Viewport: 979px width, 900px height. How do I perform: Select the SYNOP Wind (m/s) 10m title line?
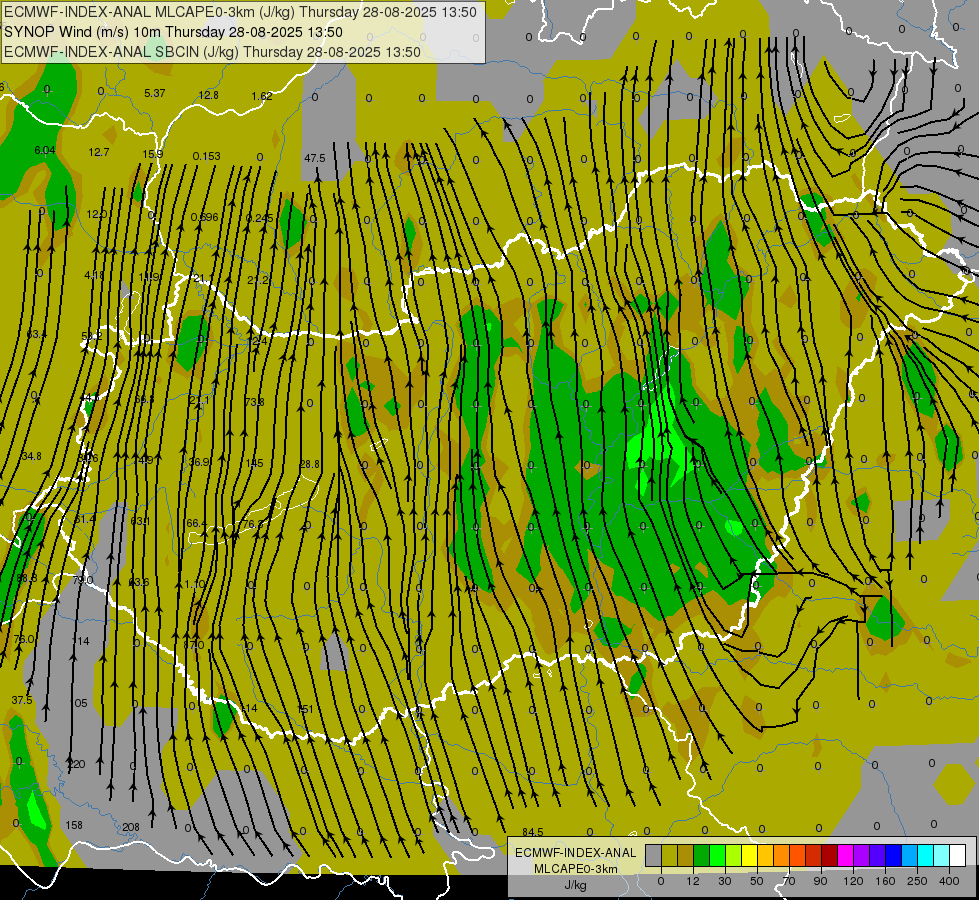[174, 32]
